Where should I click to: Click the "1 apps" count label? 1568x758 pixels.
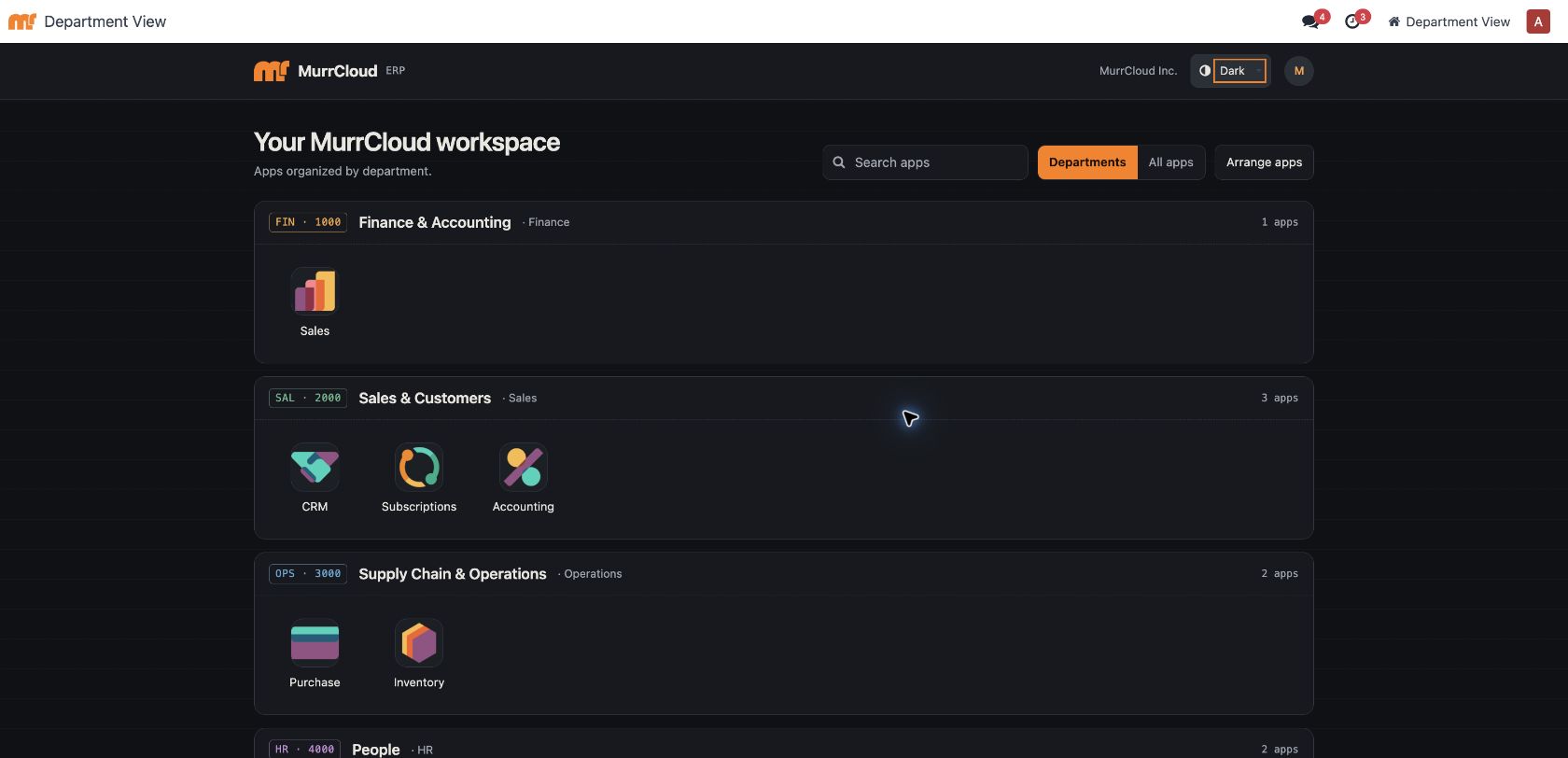pos(1280,222)
